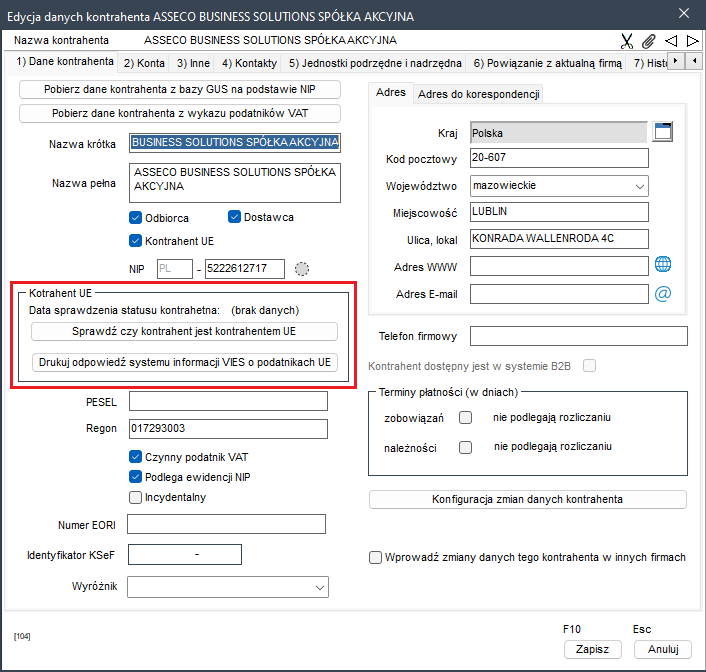Image resolution: width=706 pixels, height=672 pixels.
Task: Check należności nie podlegają rozliczaniu
Action: pos(466,447)
